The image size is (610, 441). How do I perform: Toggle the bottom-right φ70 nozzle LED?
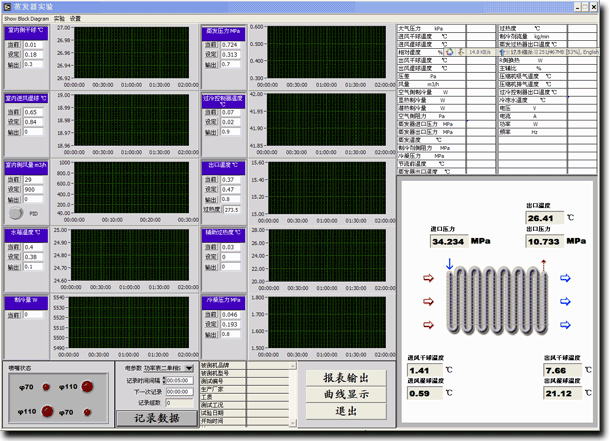(87, 411)
